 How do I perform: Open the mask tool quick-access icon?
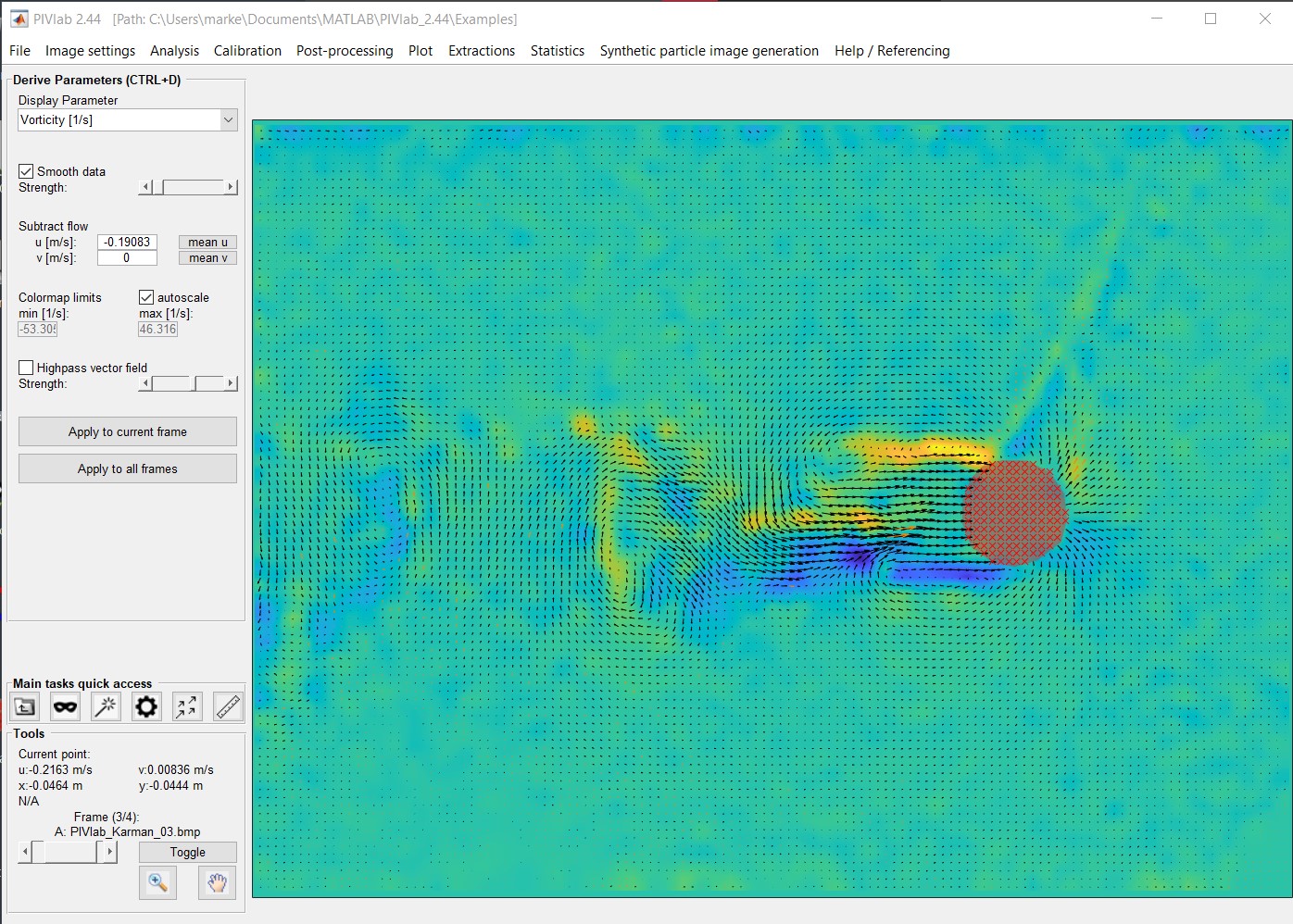click(65, 707)
